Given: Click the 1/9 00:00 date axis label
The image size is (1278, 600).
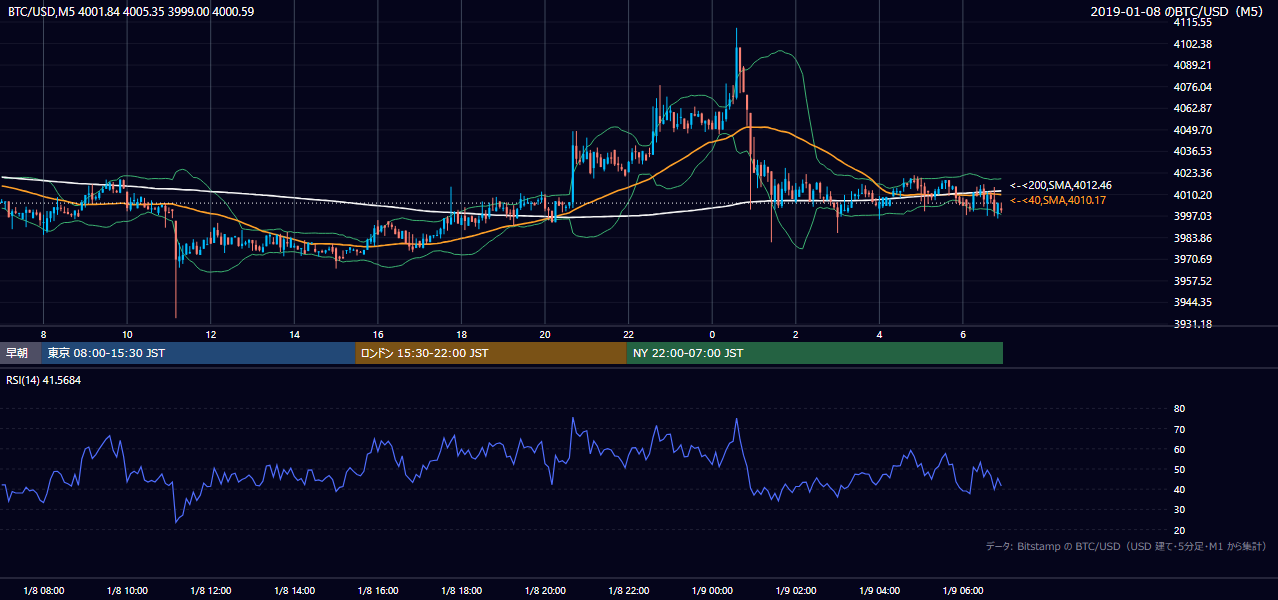Looking at the screenshot, I should tap(713, 591).
